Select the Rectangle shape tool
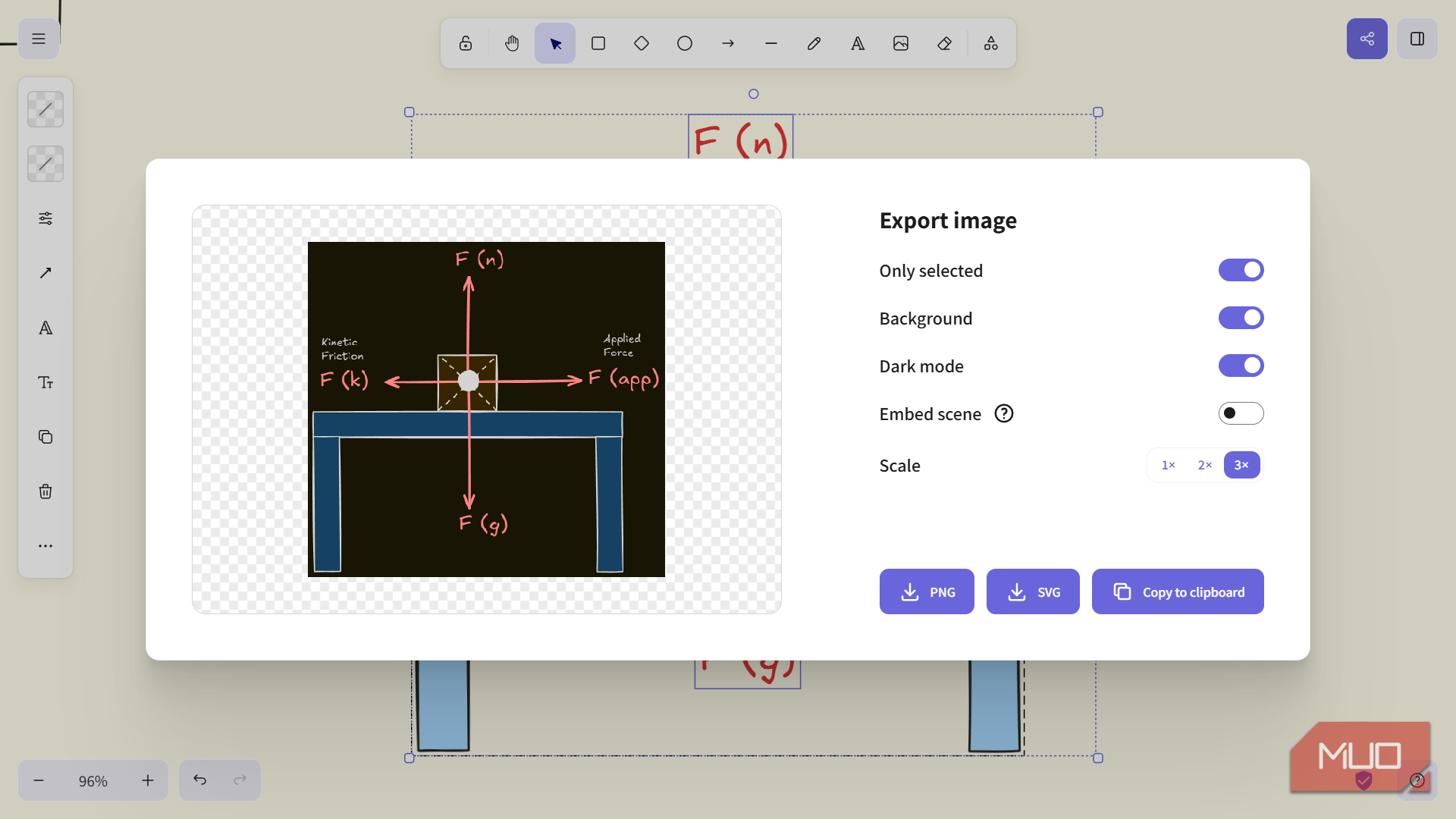This screenshot has height=819, width=1456. pos(598,43)
